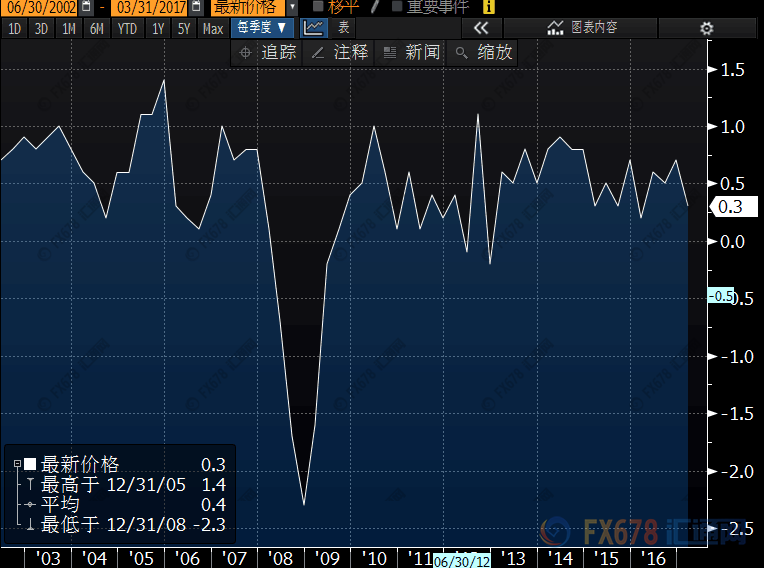Activate the 注释 annotate tool

coord(339,52)
